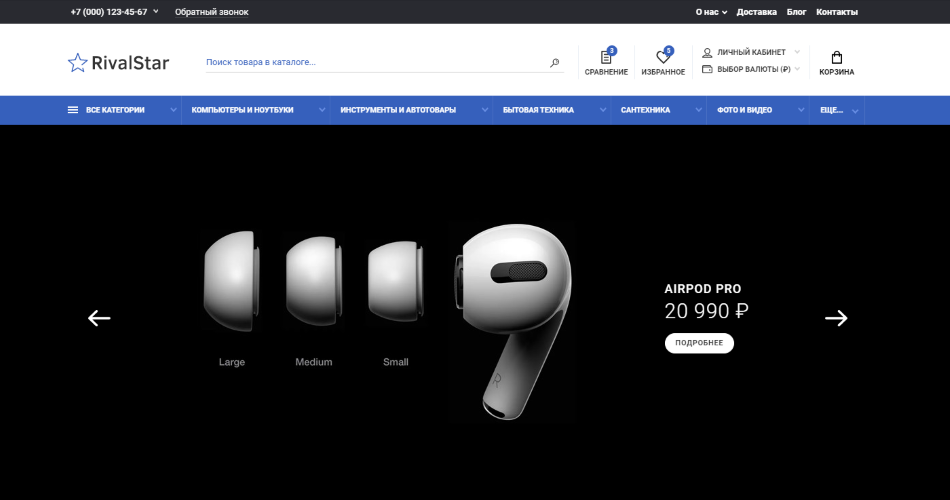Click the RivalStar star logo

[x=77, y=62]
